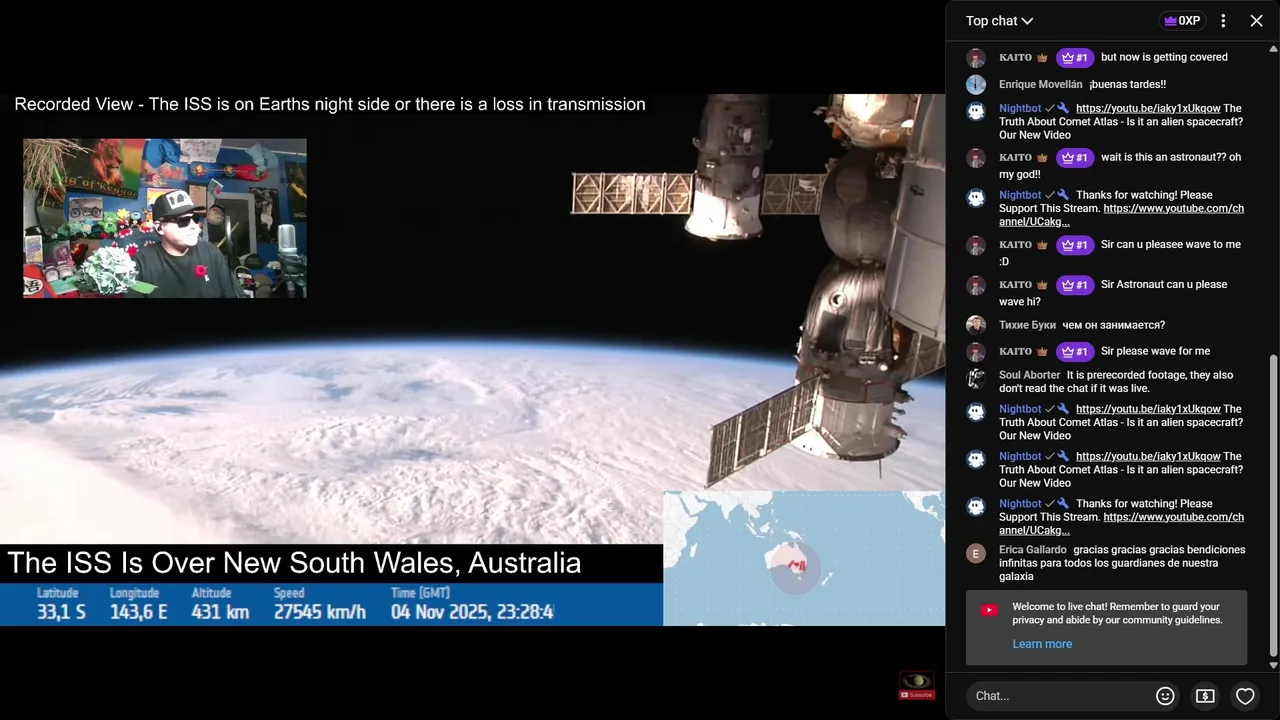Image resolution: width=1280 pixels, height=720 pixels.
Task: Click KAITO's #1 badge on 'but now is getting covered'
Action: point(1075,58)
